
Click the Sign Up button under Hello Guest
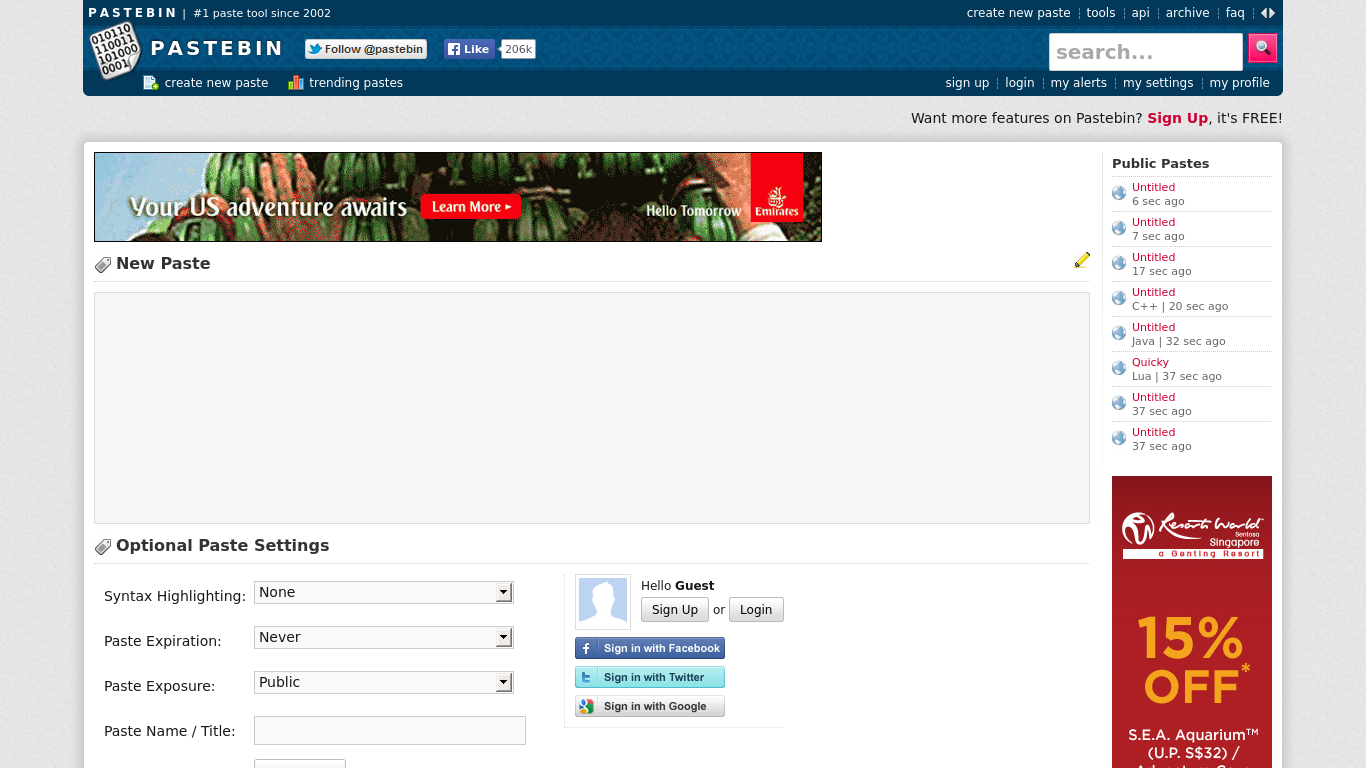[x=675, y=610]
